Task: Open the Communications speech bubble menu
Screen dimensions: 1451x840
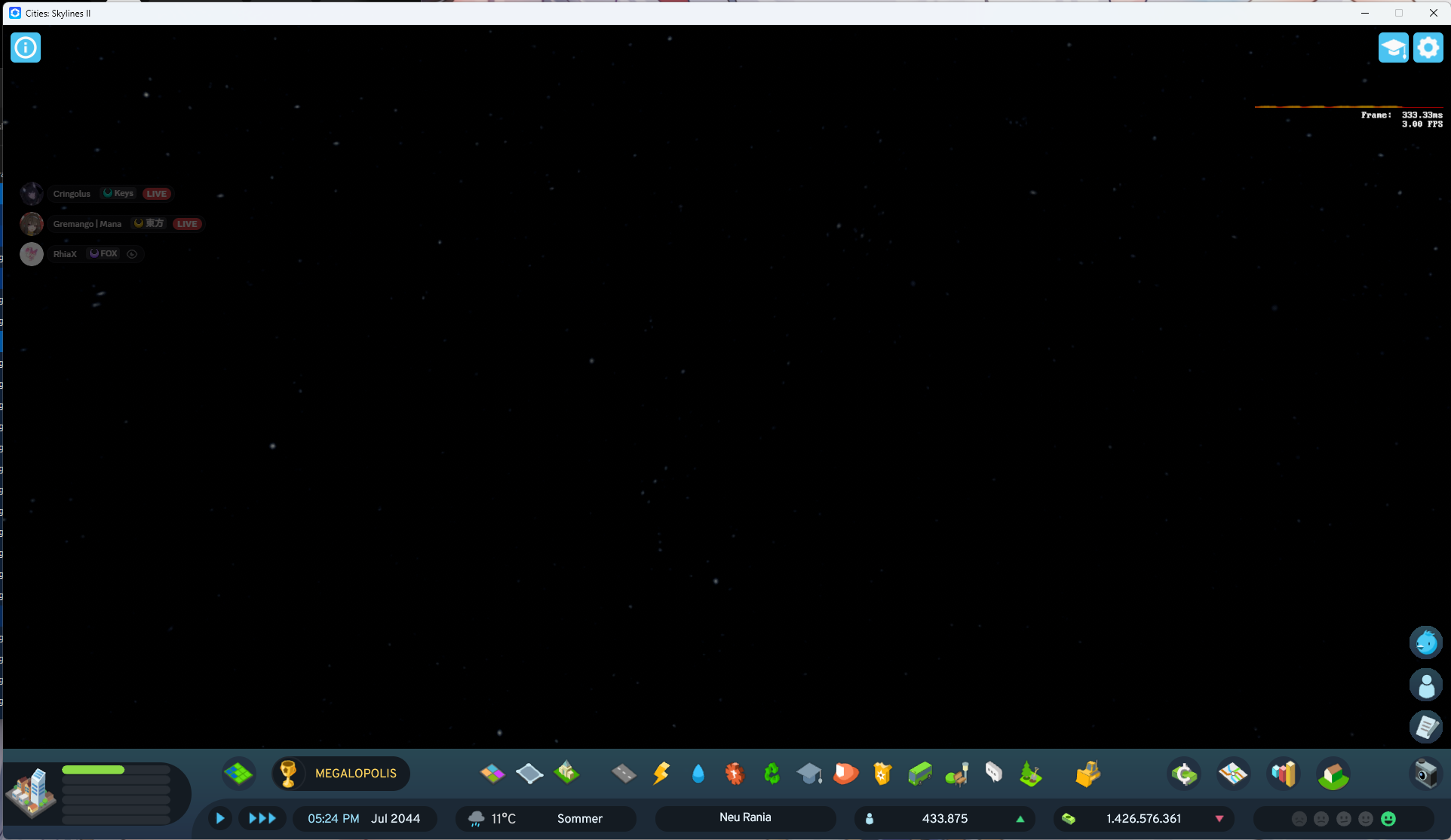Action: [993, 774]
